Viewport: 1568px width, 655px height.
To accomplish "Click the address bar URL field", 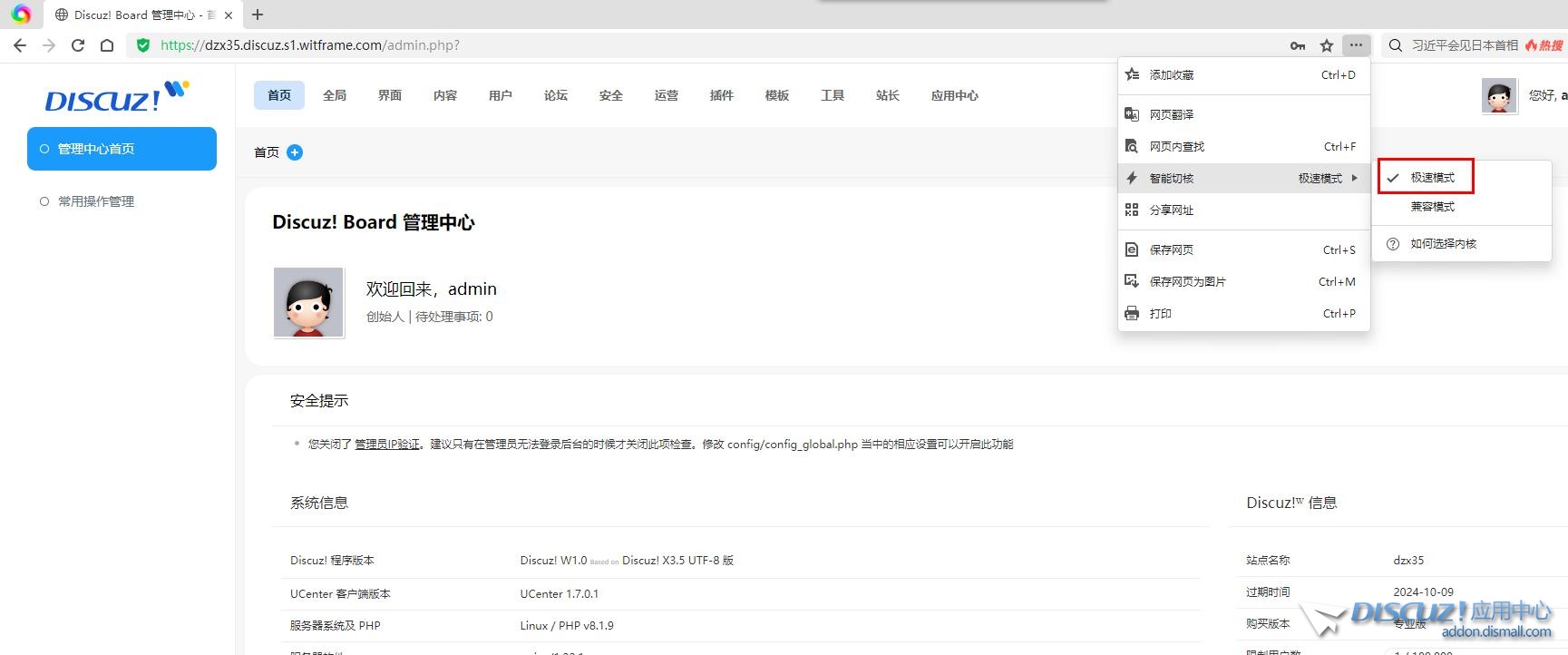I will point(707,45).
